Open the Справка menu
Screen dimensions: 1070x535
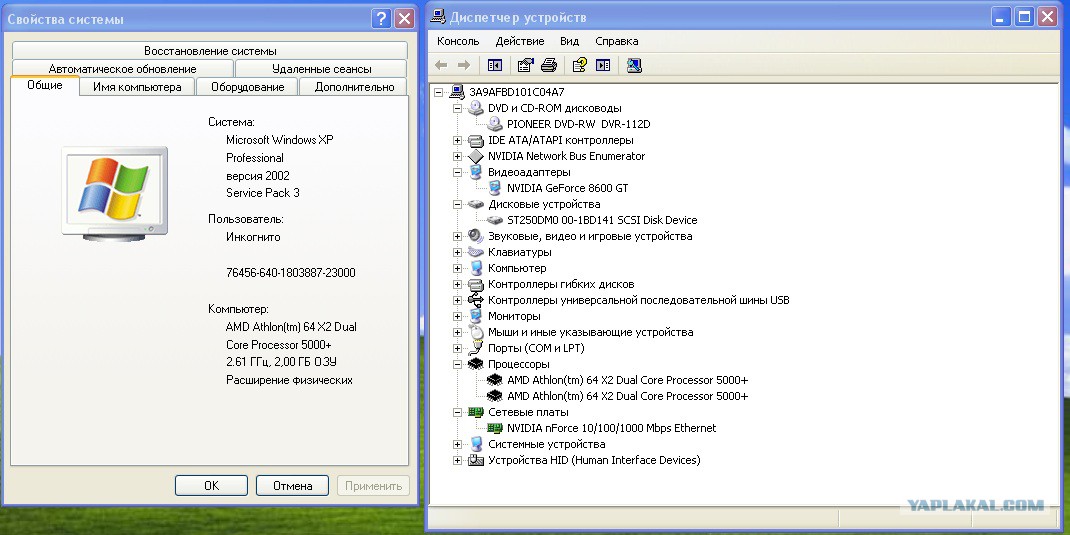tap(617, 41)
